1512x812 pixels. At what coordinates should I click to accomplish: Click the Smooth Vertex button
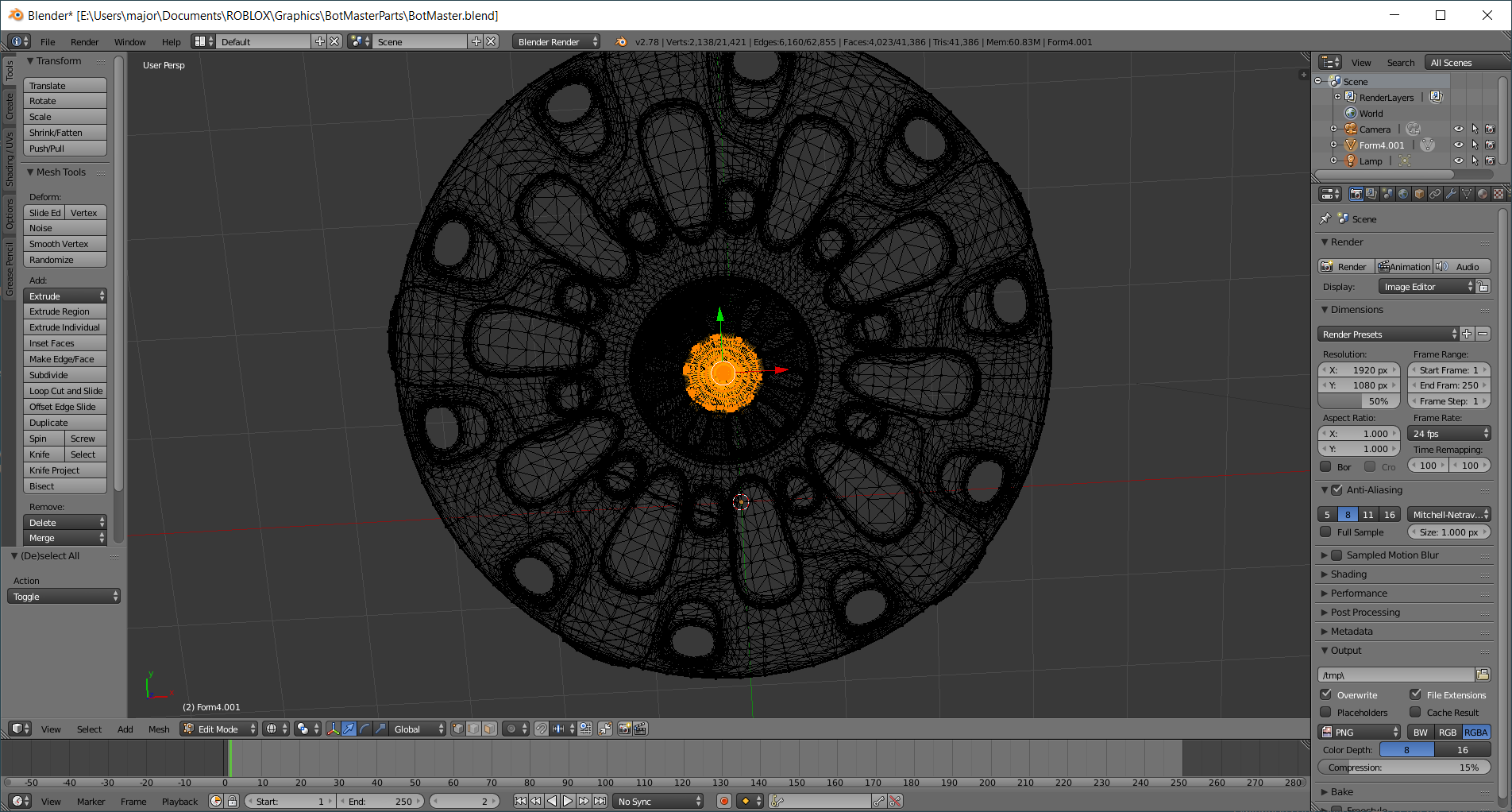coord(65,243)
